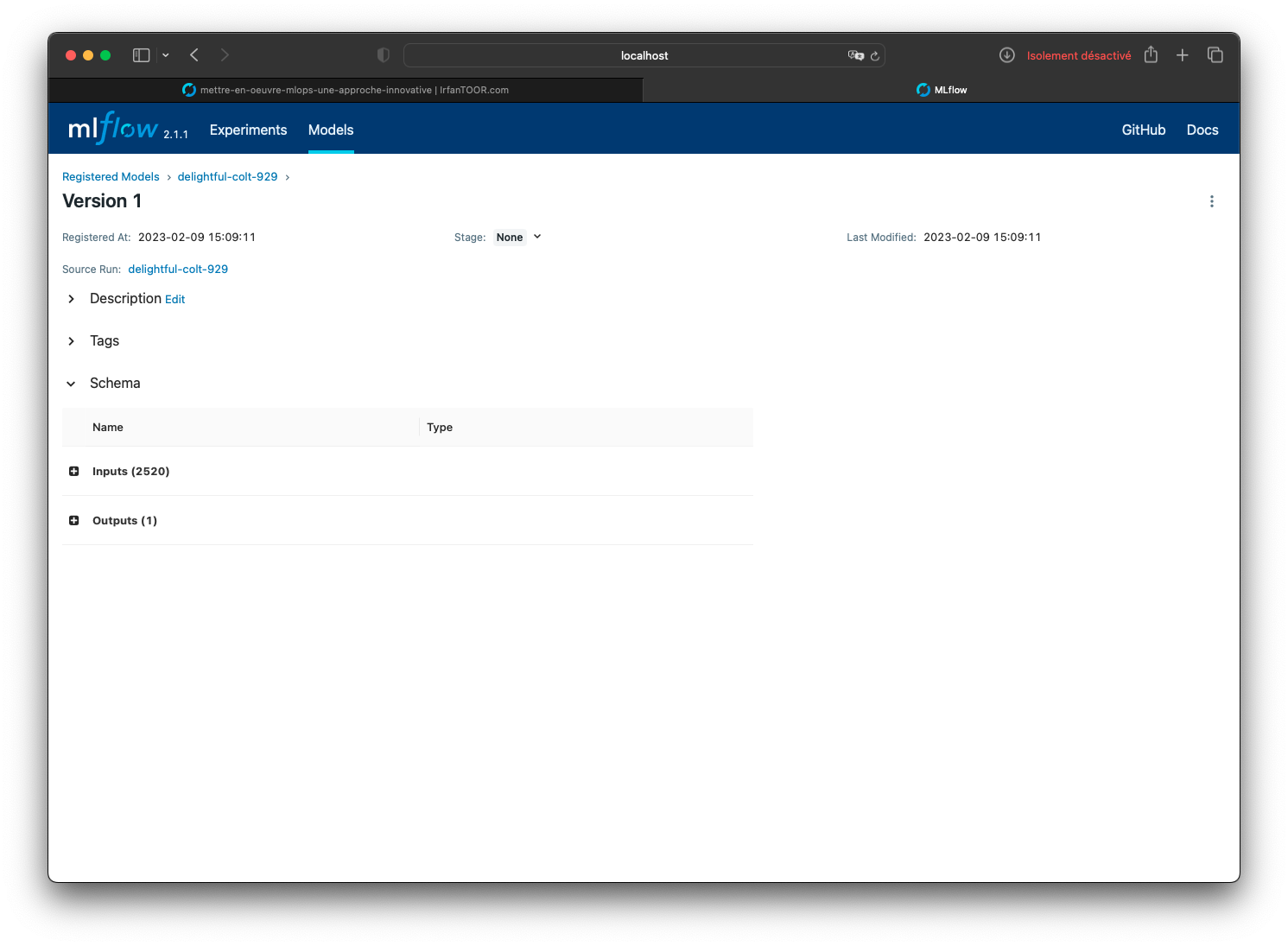Open a new tab with plus icon
The height and width of the screenshot is (946, 1288).
pyautogui.click(x=1183, y=55)
